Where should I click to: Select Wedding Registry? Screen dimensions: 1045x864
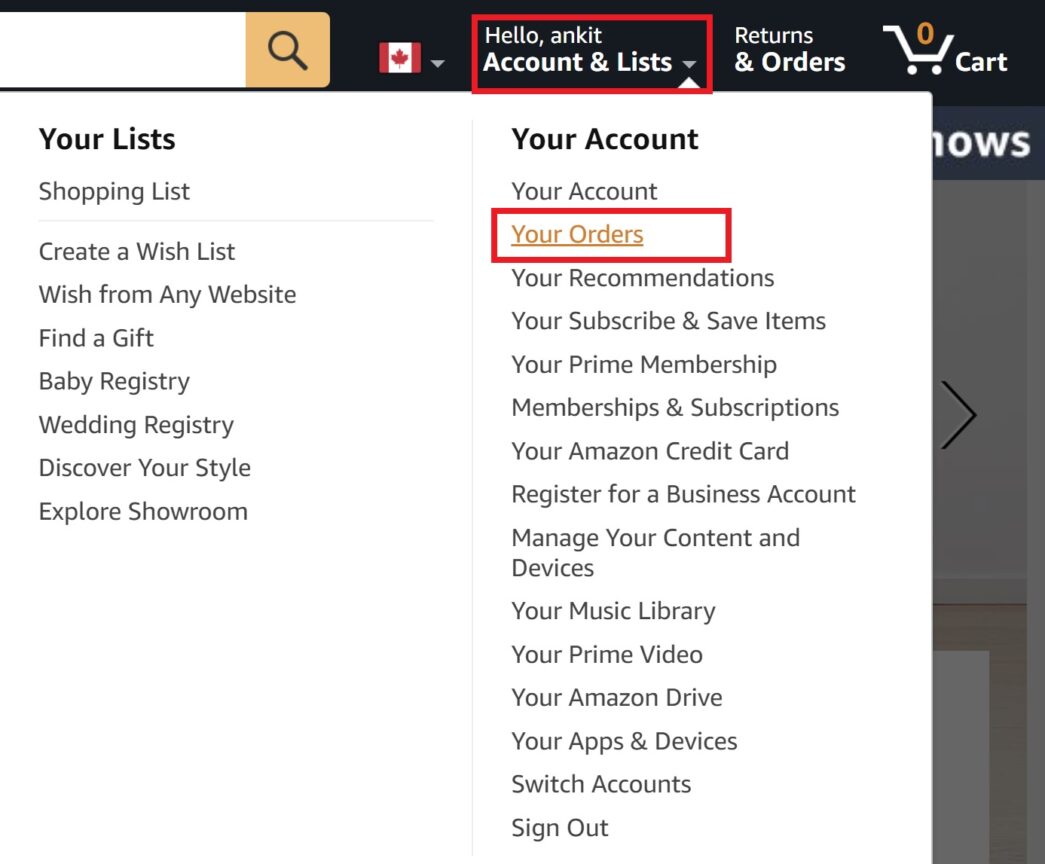pyautogui.click(x=135, y=424)
